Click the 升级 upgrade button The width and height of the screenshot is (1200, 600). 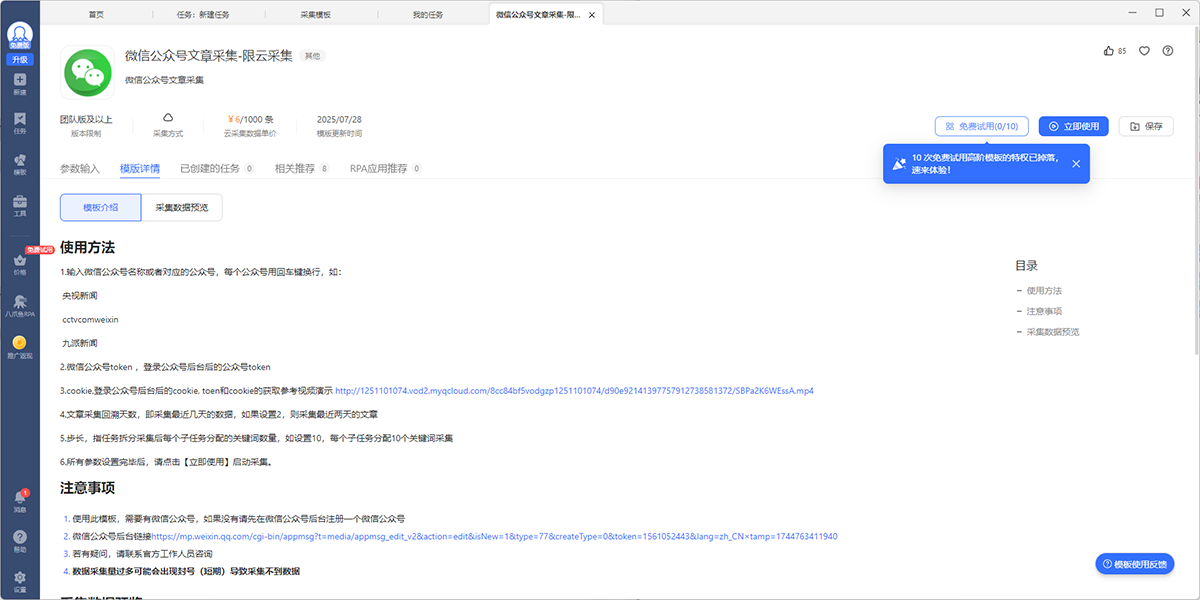[x=20, y=60]
